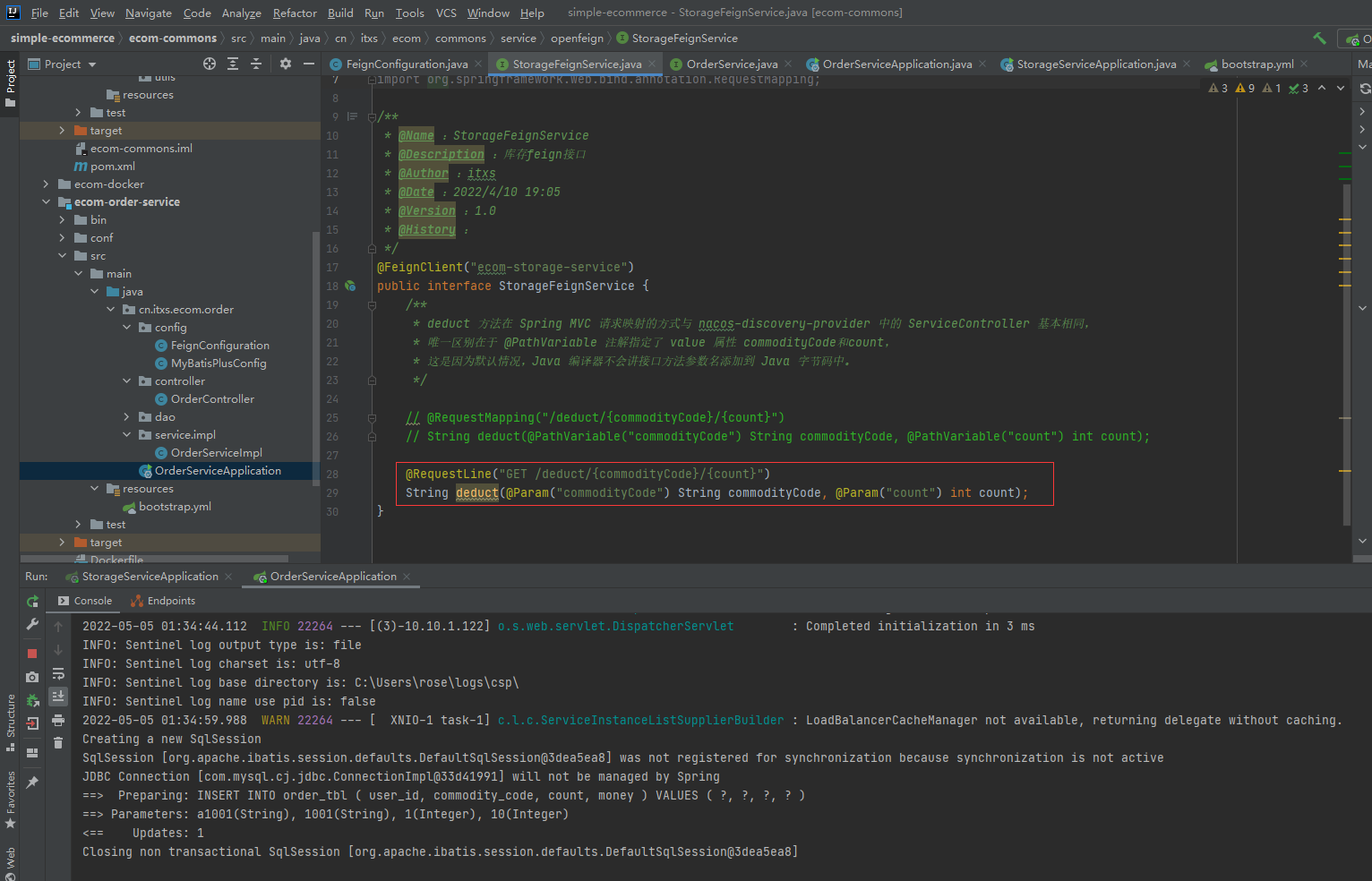
Task: Click the camera thread dump icon
Action: (32, 677)
